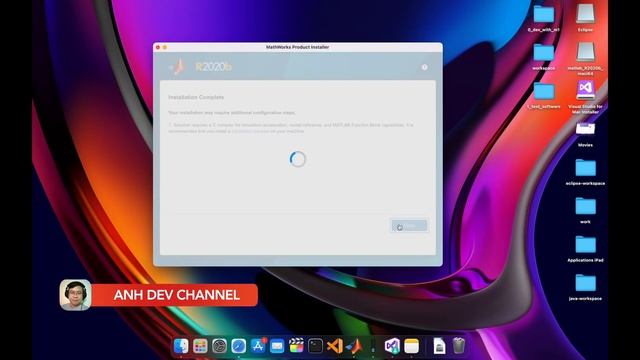Launch Safari from the Dock
This screenshot has width=640, height=360.
238,346
